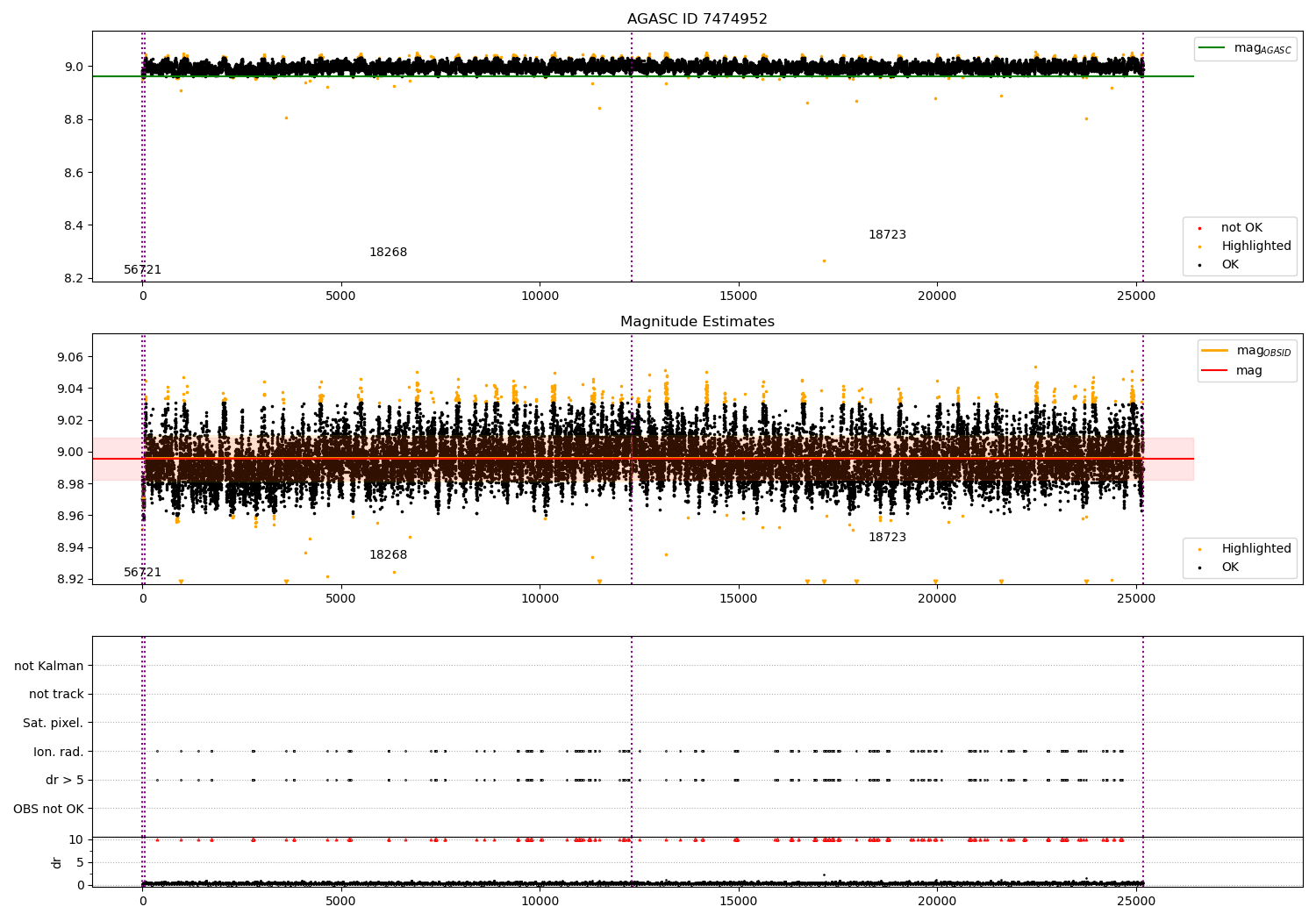This screenshot has width=1316, height=921.
Task: Click the red dot marker beside 'not OK'
Action: [x=1199, y=229]
